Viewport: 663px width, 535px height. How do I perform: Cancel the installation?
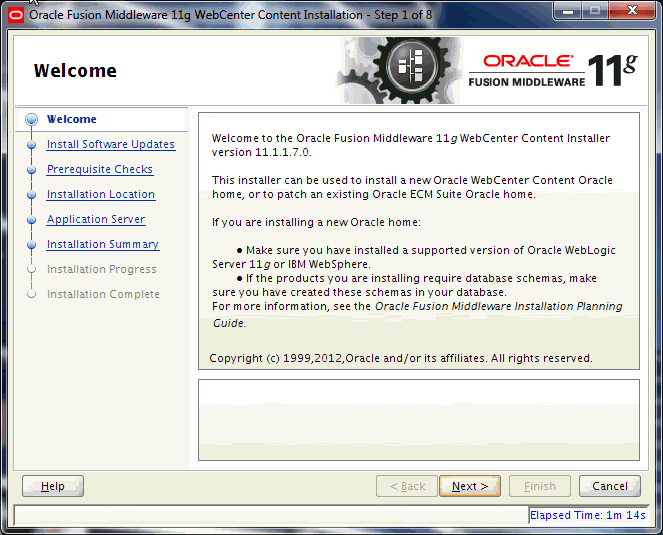(x=610, y=486)
